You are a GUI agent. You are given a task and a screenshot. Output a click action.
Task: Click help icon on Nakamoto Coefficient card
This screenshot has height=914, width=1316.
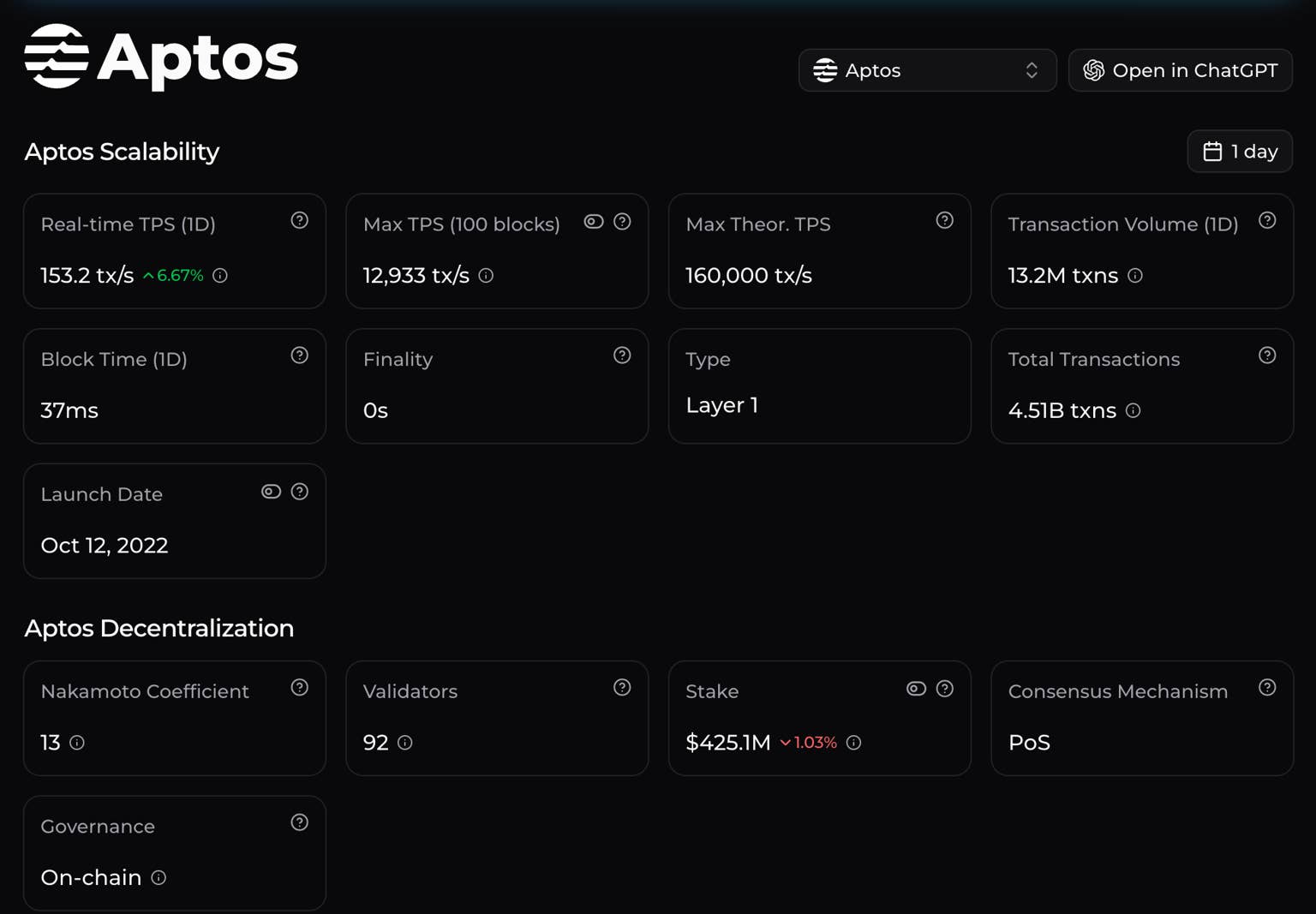[x=299, y=687]
